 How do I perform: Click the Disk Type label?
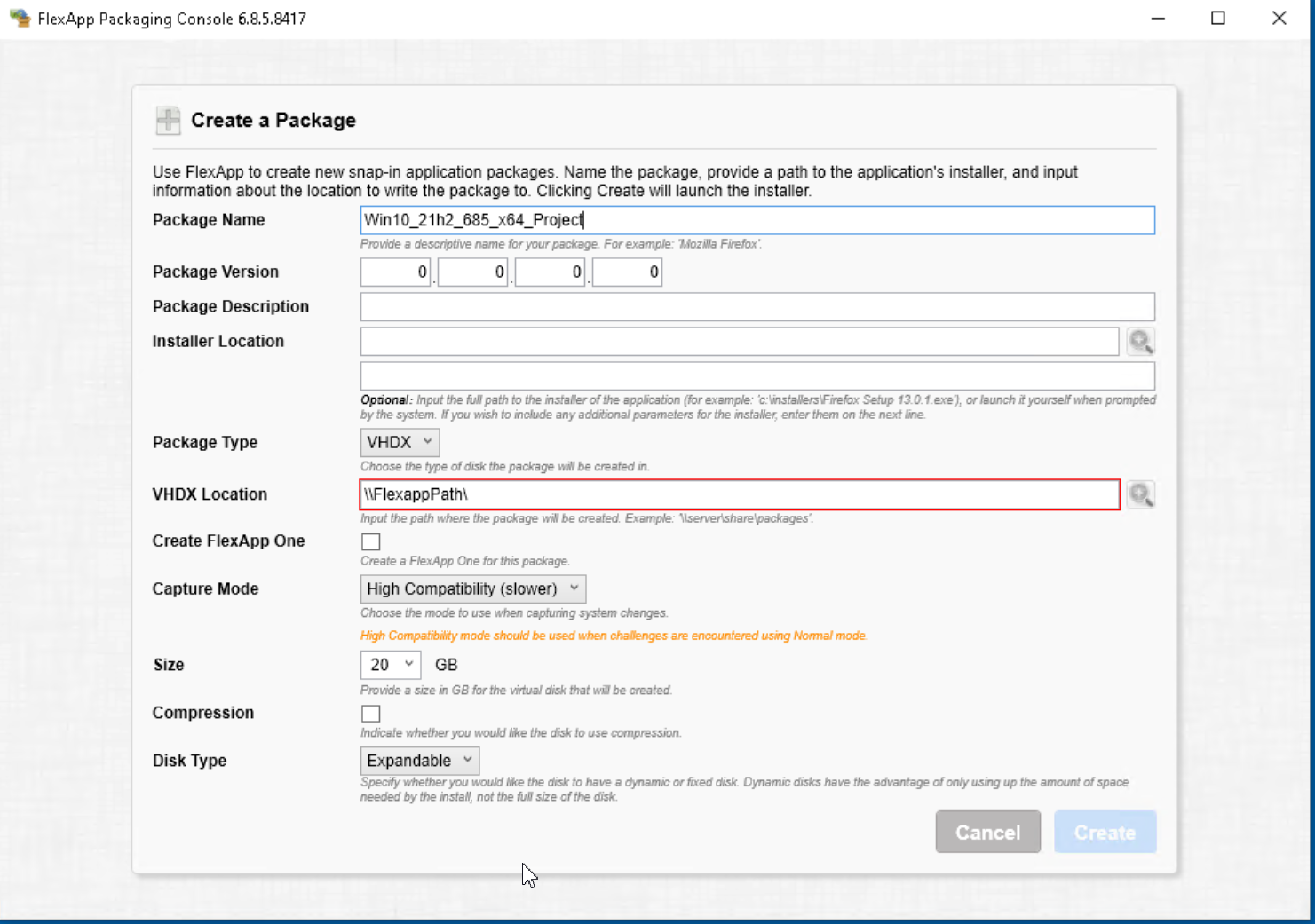pyautogui.click(x=189, y=761)
